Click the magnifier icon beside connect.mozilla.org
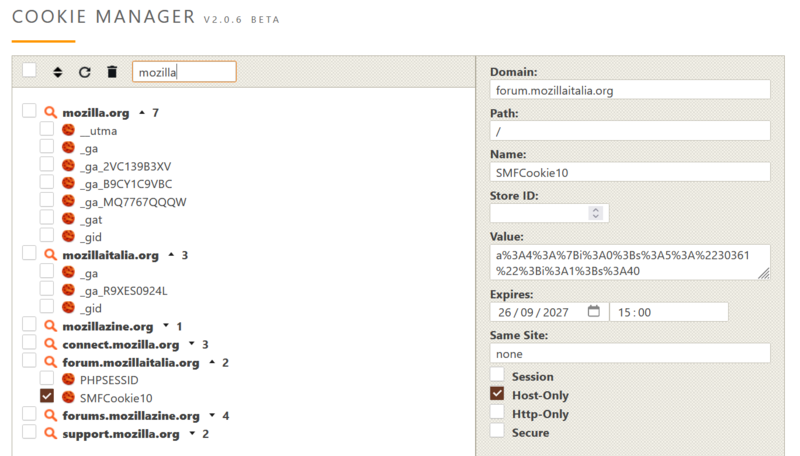The width and height of the screenshot is (800, 456). [x=50, y=344]
